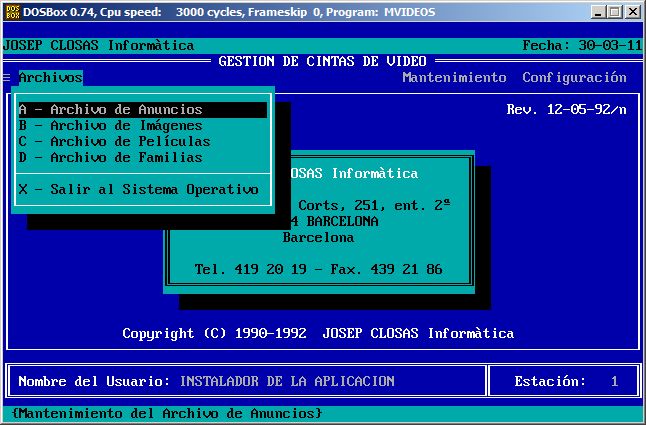Minimize the DOSBox window
646x425 pixels.
pos(597,12)
